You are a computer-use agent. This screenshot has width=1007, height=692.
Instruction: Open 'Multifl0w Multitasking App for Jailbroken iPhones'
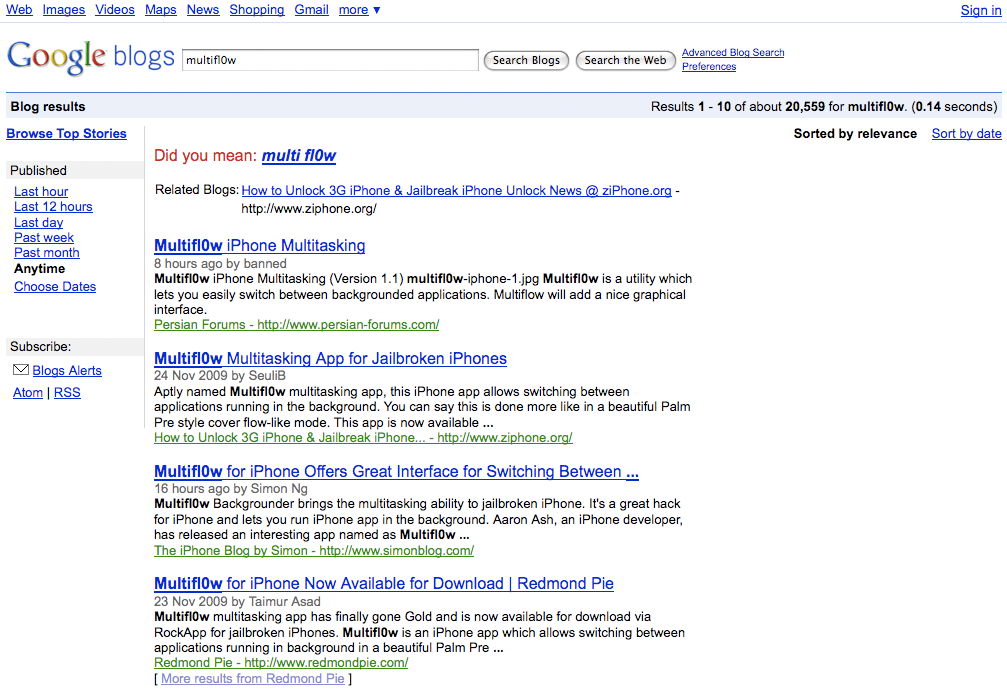pyautogui.click(x=330, y=358)
